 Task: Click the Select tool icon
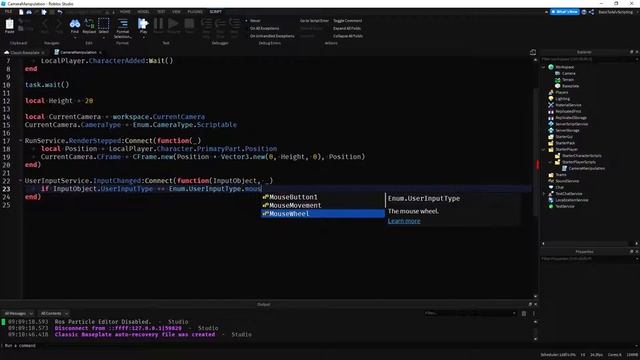pyautogui.click(x=104, y=24)
